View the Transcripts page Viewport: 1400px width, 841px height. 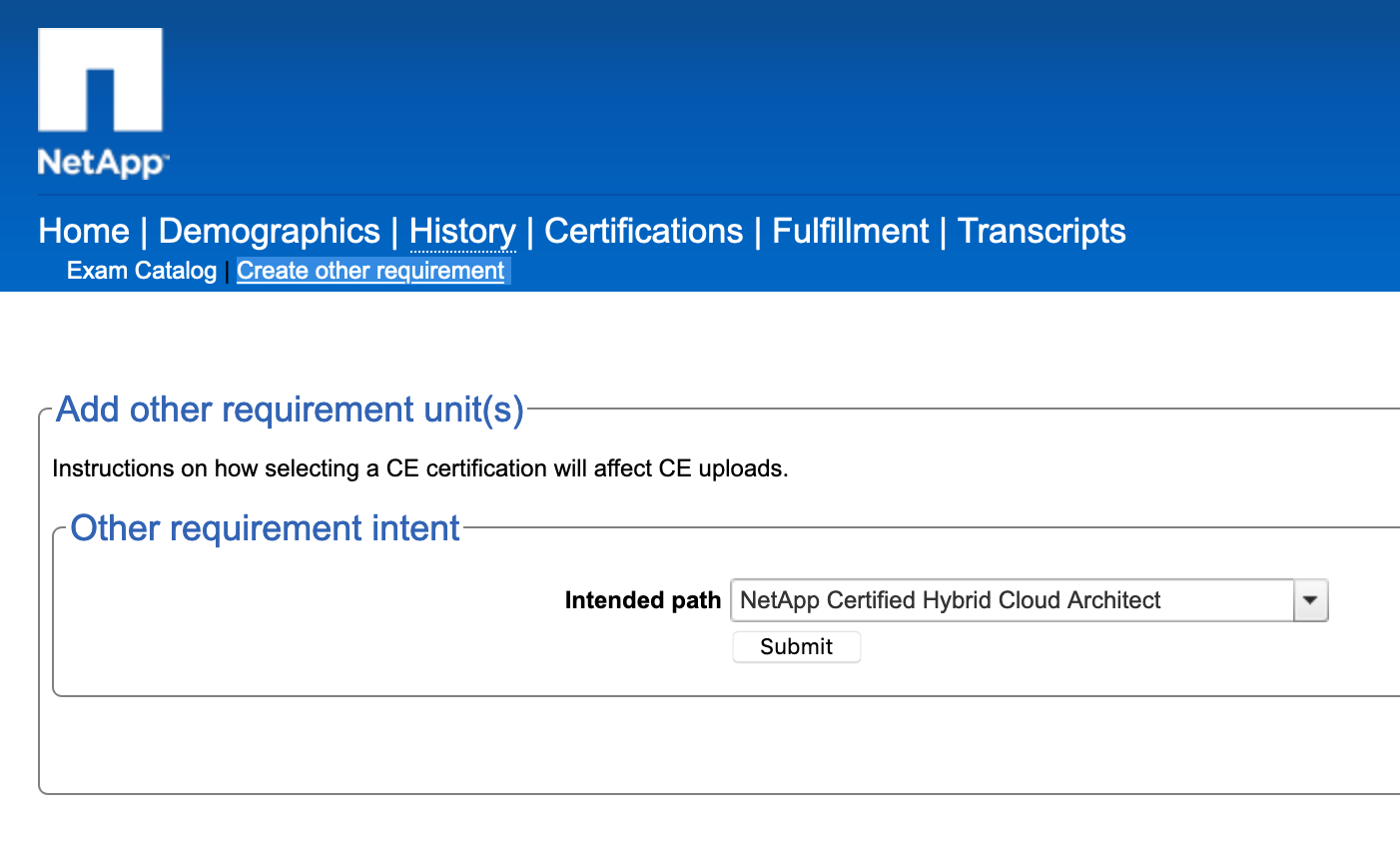point(1042,232)
